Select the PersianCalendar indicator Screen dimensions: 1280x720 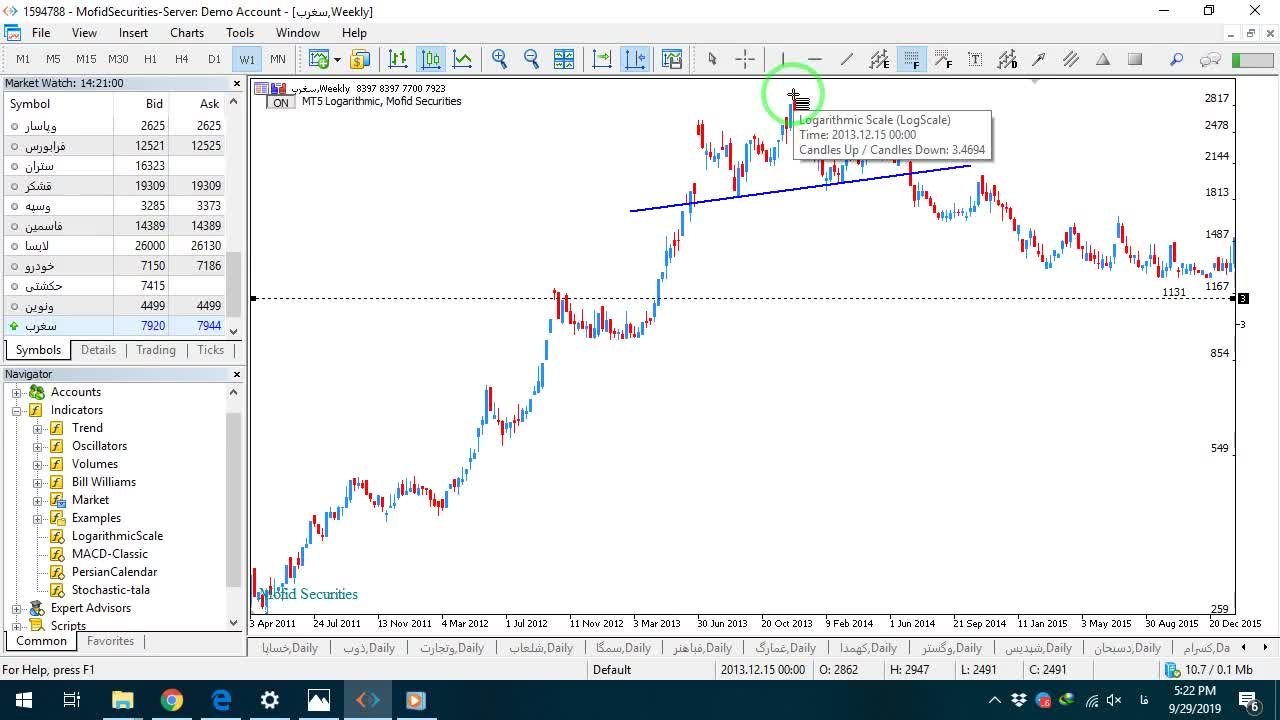coord(114,572)
